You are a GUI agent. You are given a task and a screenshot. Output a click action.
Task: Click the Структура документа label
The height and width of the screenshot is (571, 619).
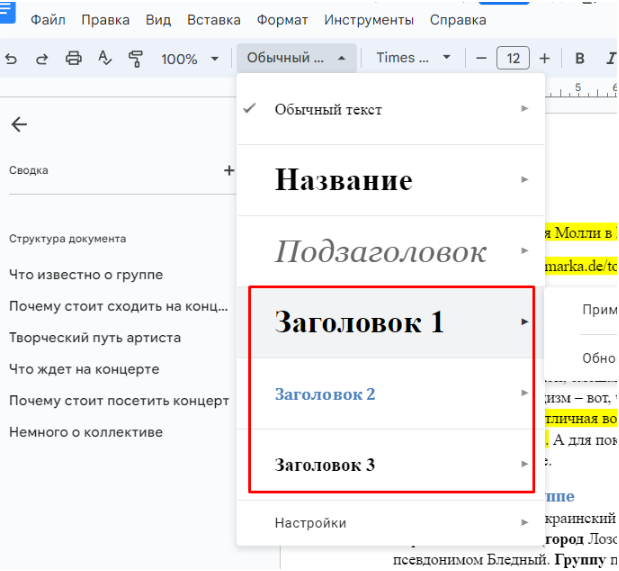pyautogui.click(x=68, y=239)
